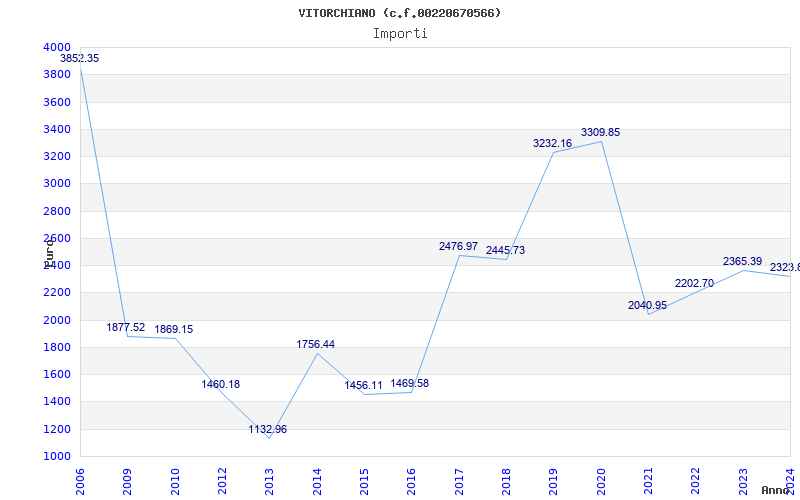Select data label 1877.52
The image size is (800, 500).
126,328
